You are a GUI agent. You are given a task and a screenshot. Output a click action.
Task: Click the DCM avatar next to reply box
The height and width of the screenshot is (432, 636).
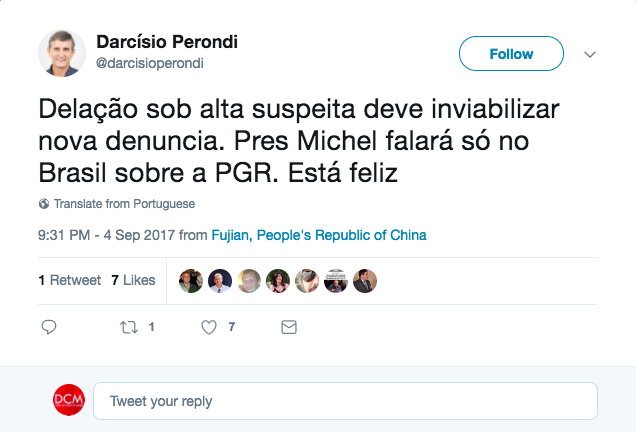[68, 401]
